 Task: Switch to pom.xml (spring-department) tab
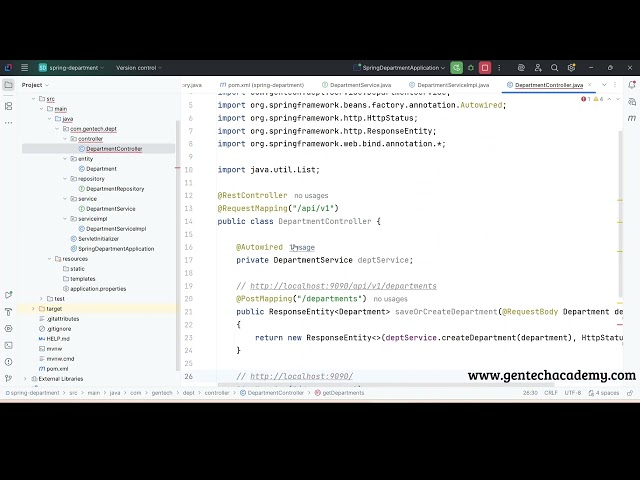coord(262,85)
